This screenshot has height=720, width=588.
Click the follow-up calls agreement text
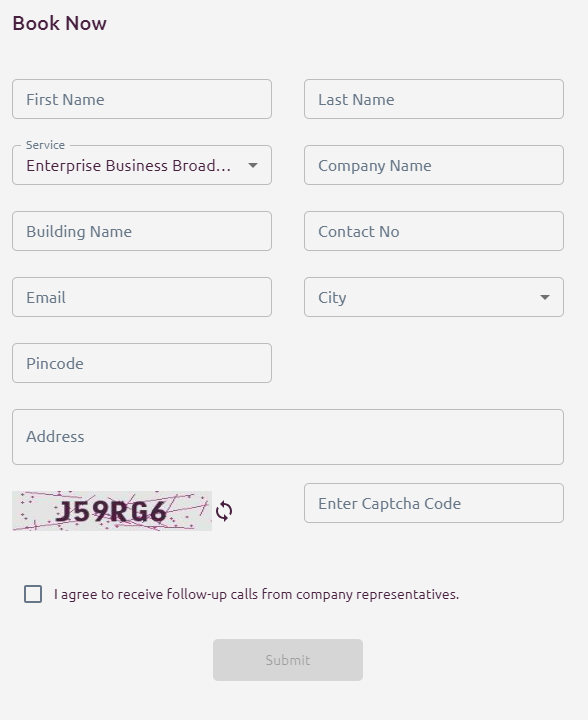coord(256,594)
